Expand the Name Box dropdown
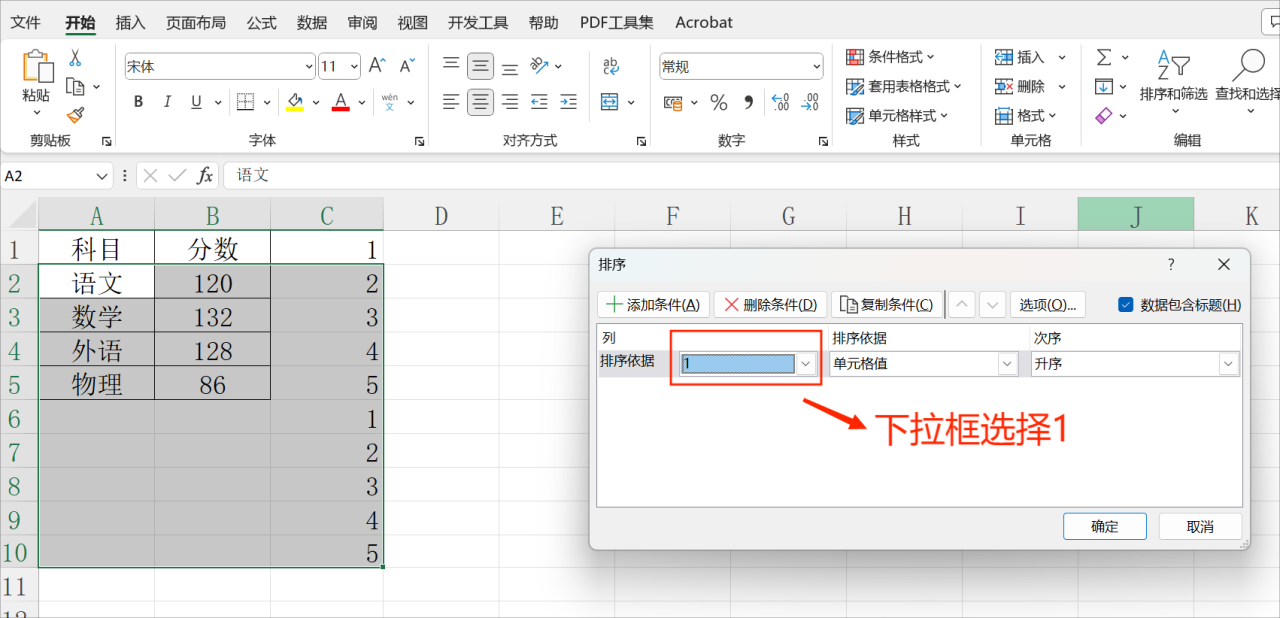The width and height of the screenshot is (1280, 618). click(x=102, y=175)
